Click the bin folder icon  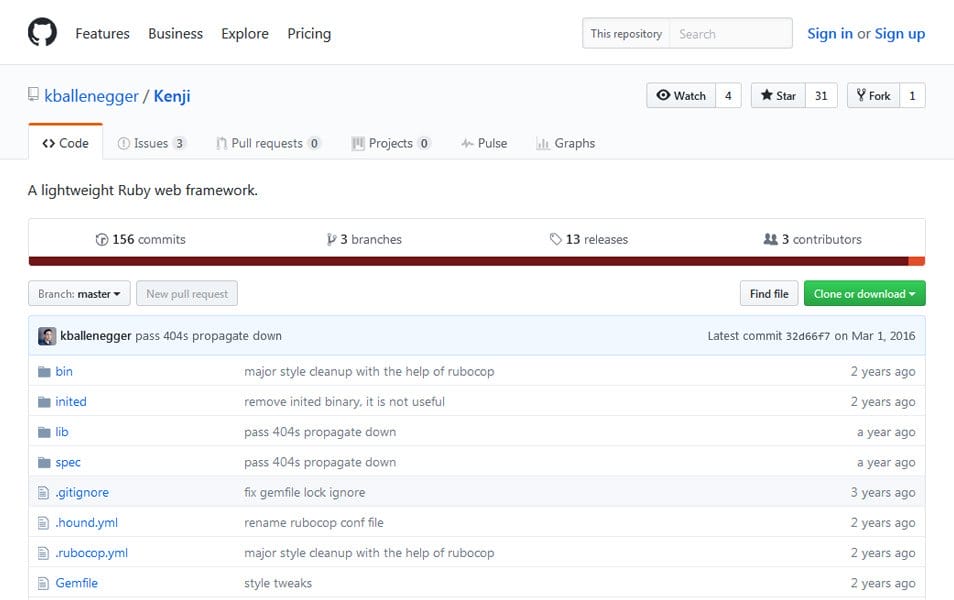pos(44,372)
